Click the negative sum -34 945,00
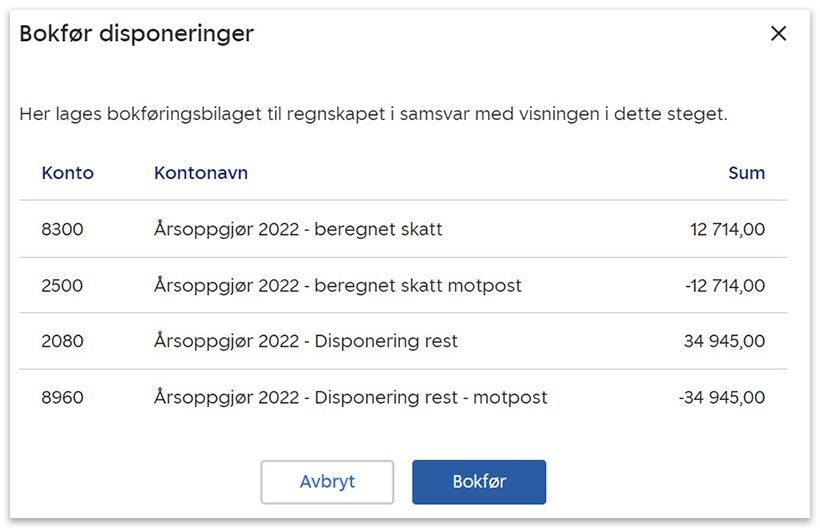Viewport: 820px width, 528px height. 722,398
